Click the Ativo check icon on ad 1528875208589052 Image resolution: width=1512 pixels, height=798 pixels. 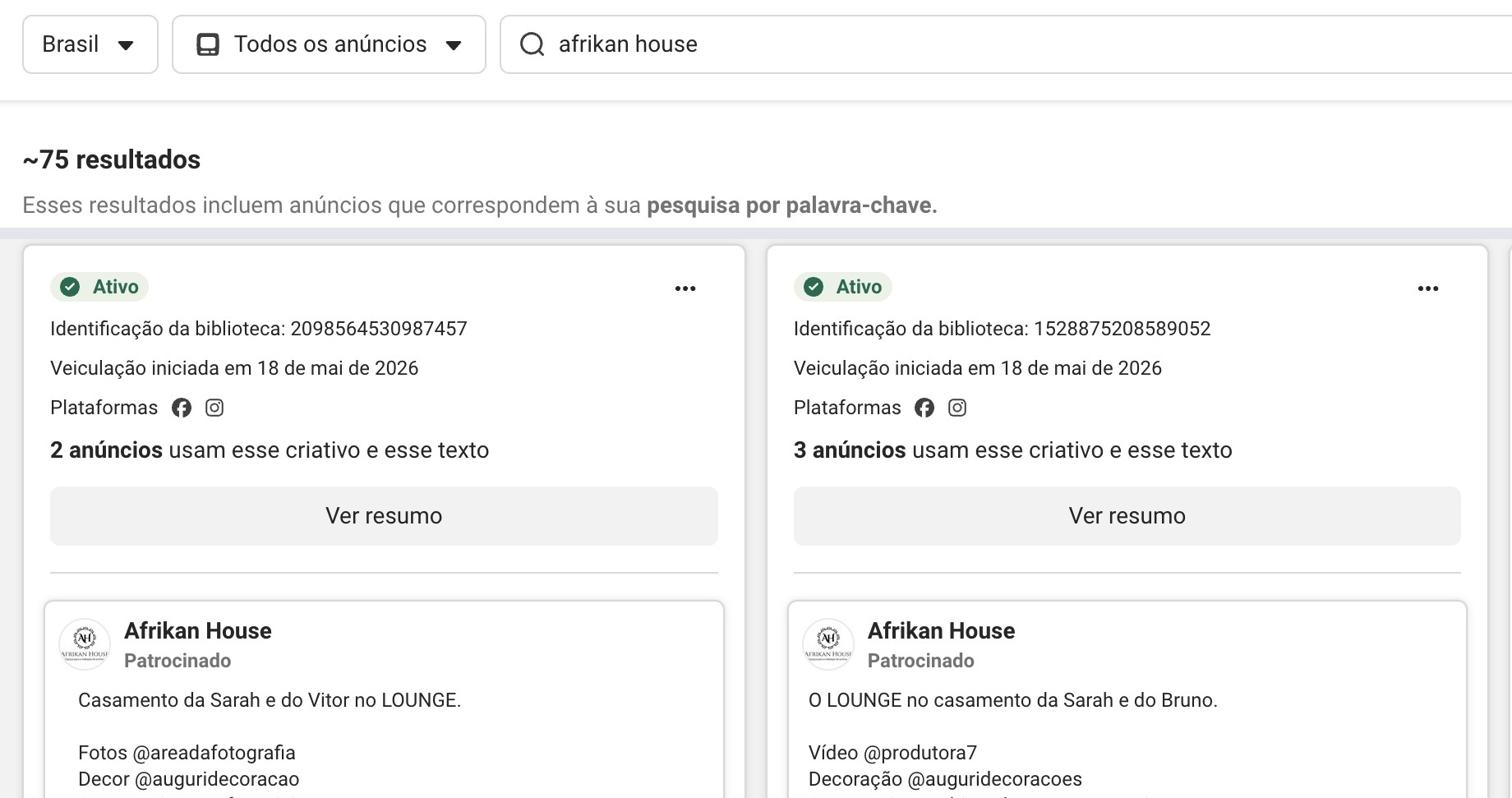(814, 287)
